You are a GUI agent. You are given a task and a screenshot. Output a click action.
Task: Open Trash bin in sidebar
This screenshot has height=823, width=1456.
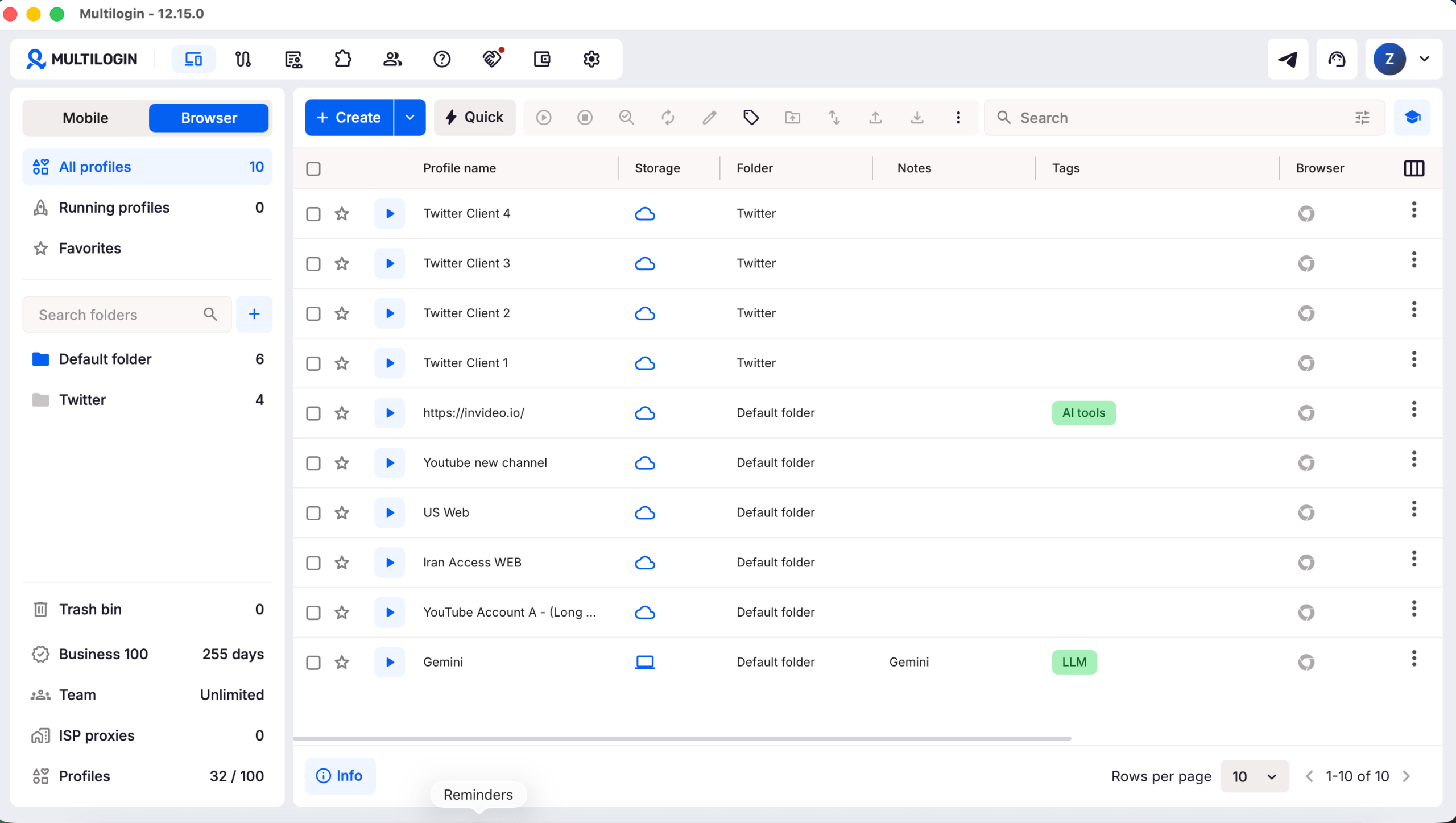point(147,610)
